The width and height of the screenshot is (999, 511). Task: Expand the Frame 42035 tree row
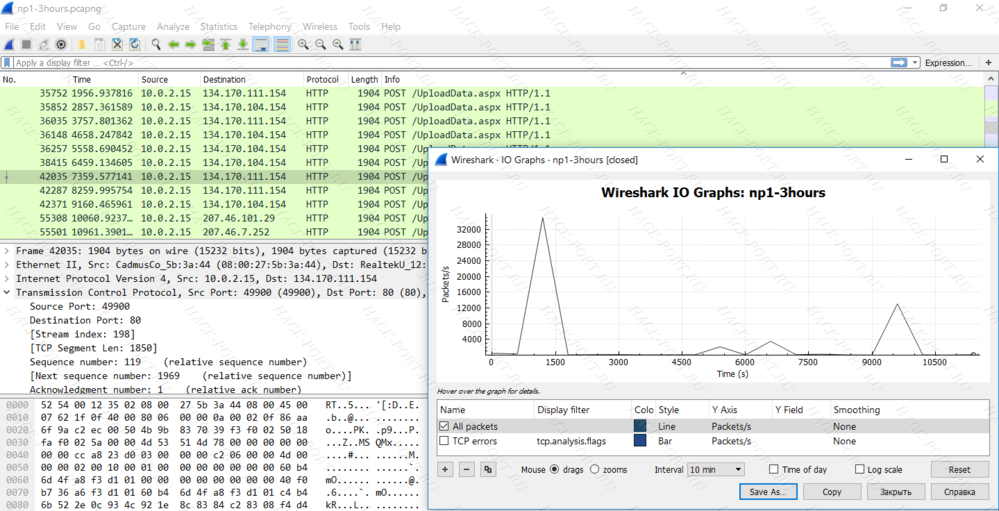click(6, 251)
